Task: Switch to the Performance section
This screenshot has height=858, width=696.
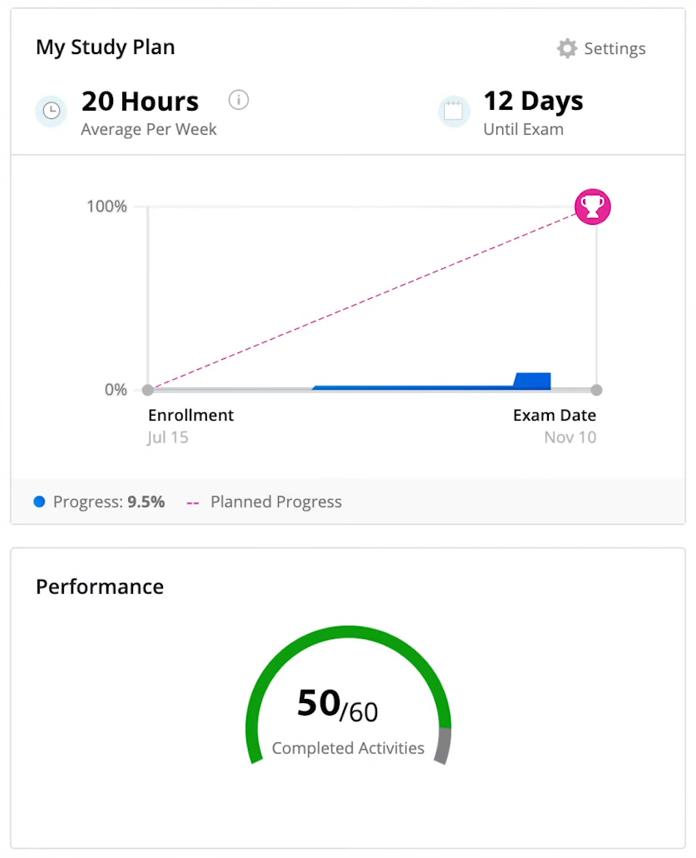Action: 99,587
